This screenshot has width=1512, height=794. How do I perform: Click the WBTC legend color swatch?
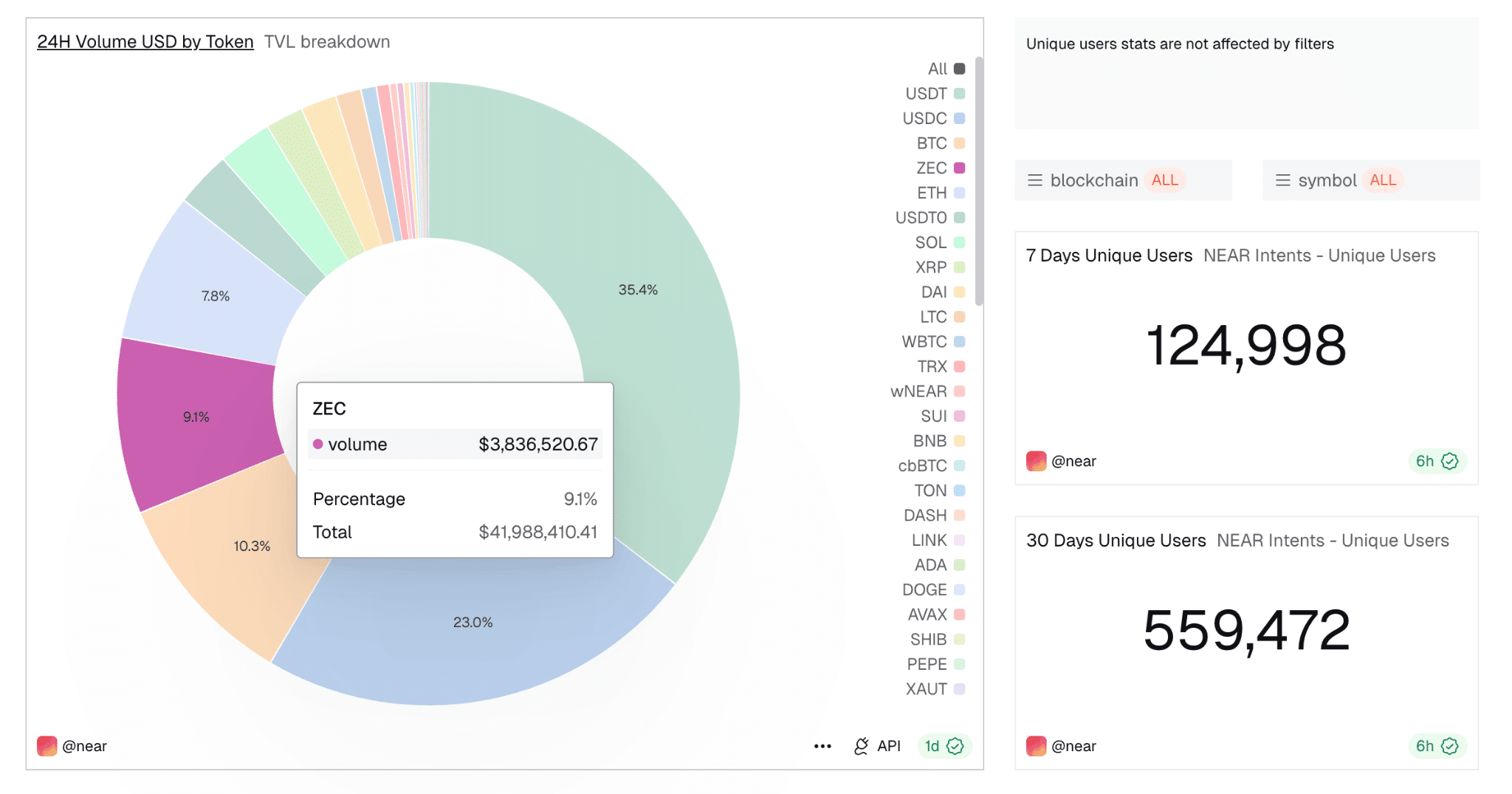click(960, 342)
